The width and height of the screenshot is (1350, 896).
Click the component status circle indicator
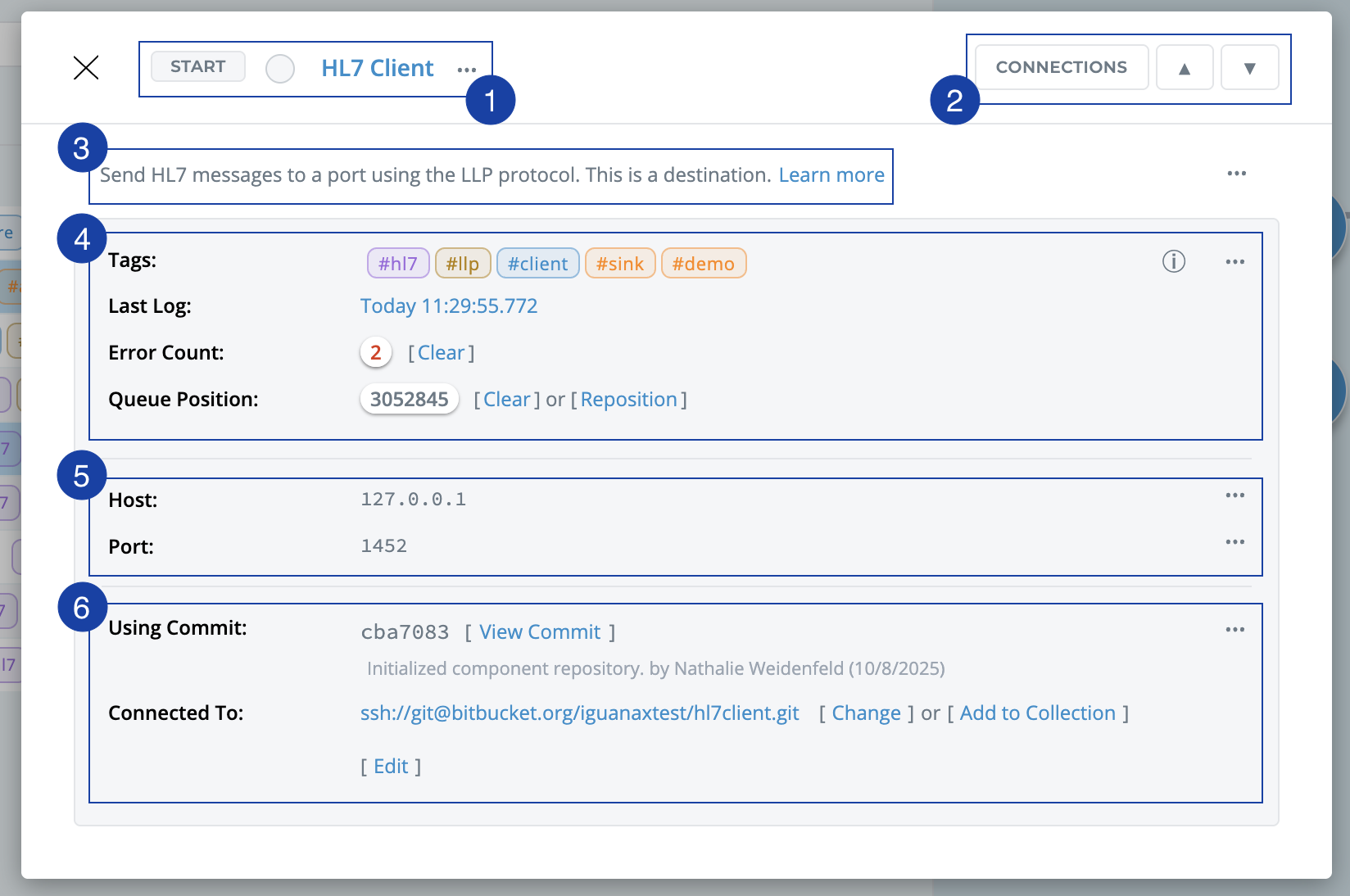click(280, 69)
